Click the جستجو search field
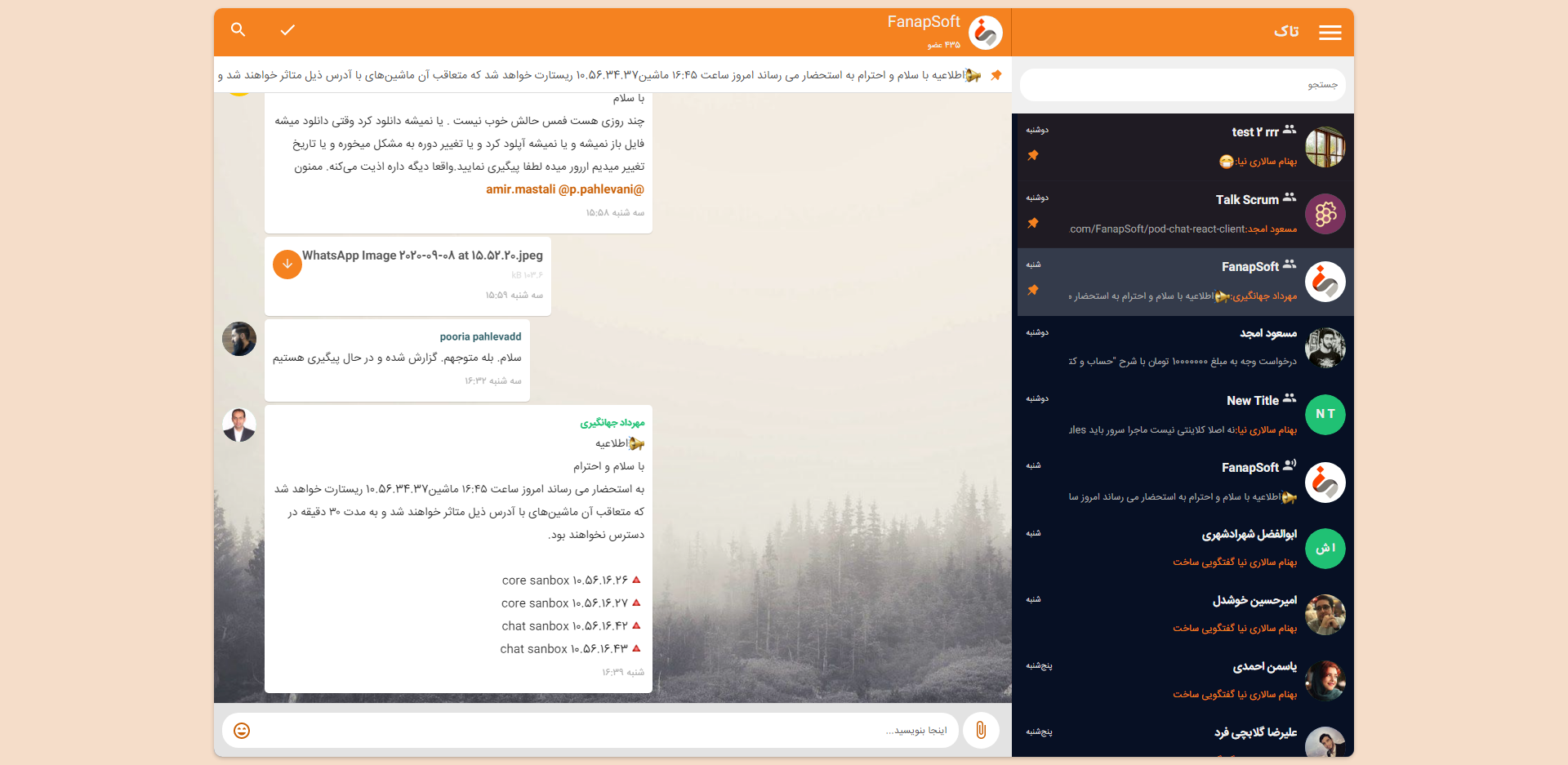1568x765 pixels. [x=1182, y=85]
